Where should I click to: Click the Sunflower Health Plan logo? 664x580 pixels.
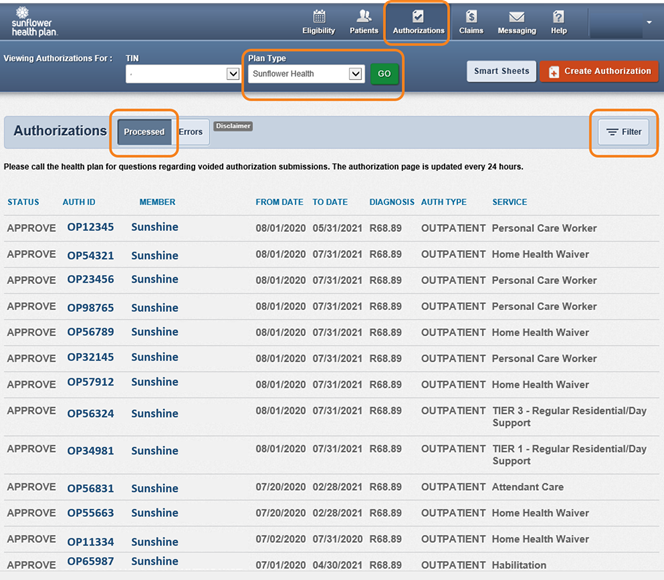click(34, 21)
